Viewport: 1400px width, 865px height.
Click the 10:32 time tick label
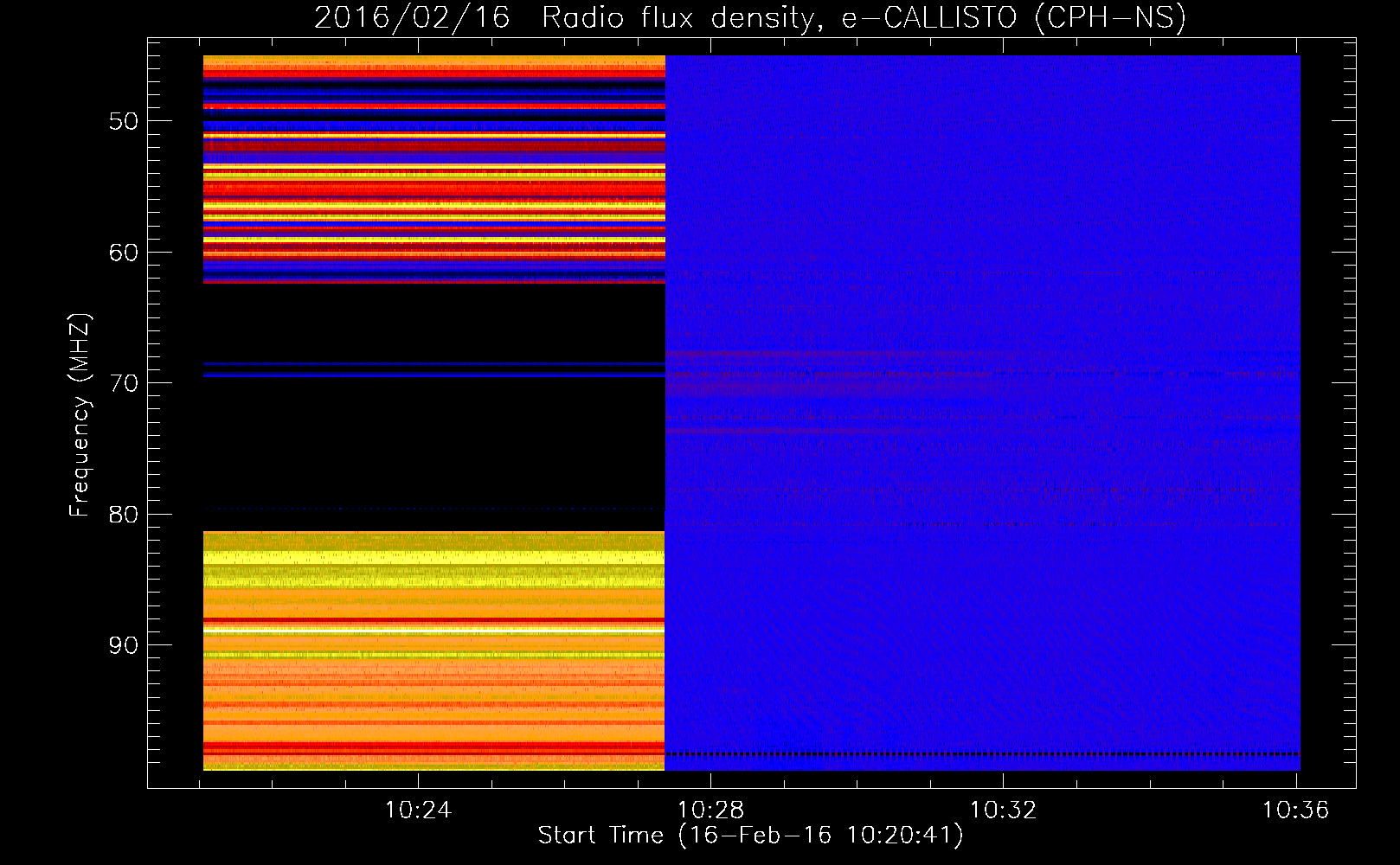[x=1003, y=811]
